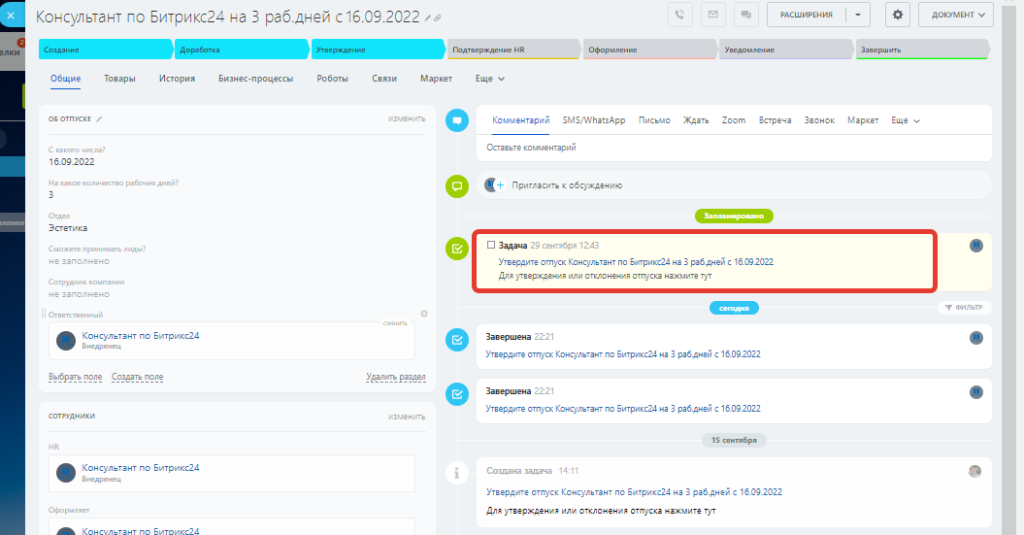This screenshot has height=535, width=1024.
Task: Set stage to Уведомление
Action: (786, 50)
